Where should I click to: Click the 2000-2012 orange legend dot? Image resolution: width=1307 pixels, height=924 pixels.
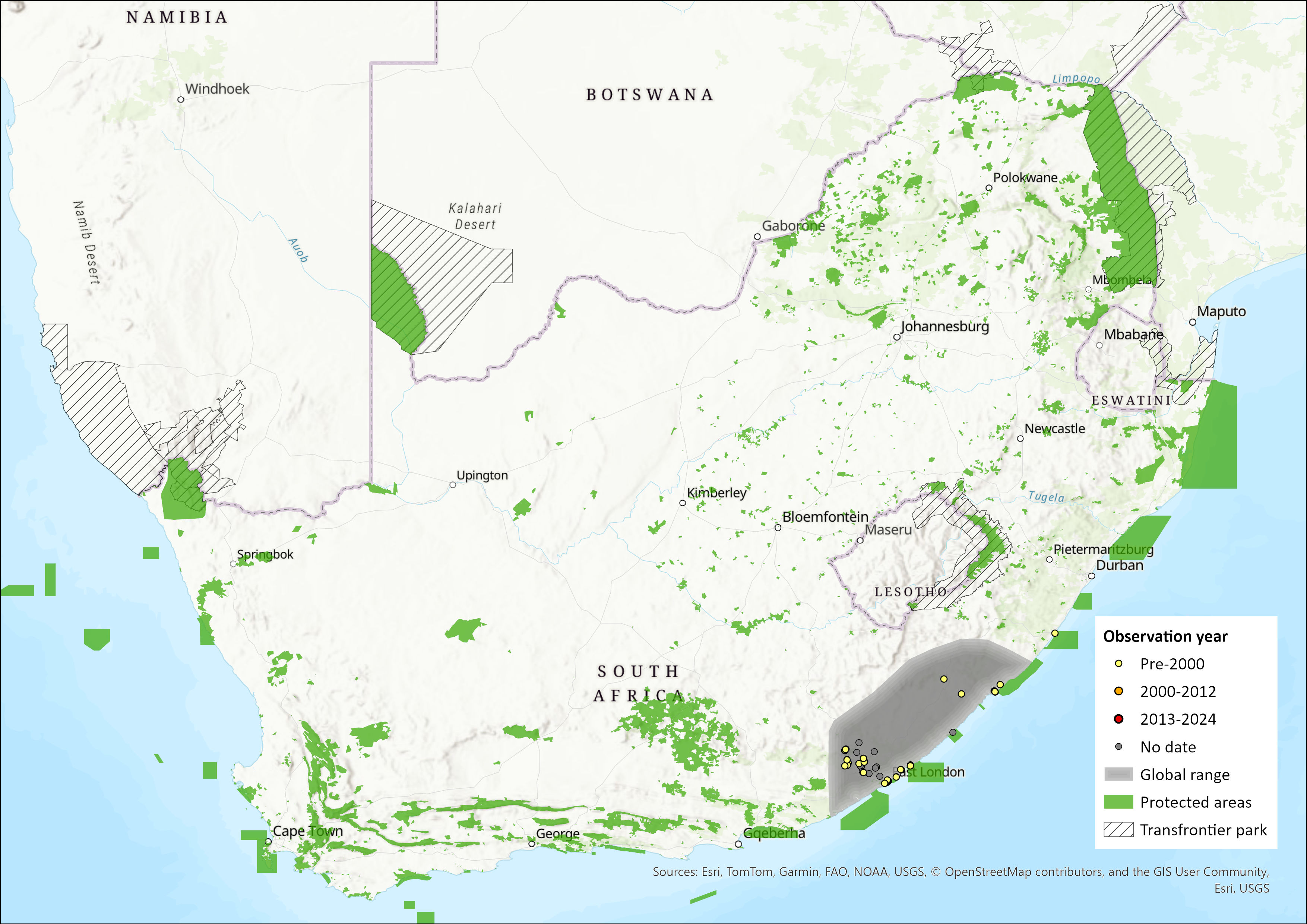1118,691
